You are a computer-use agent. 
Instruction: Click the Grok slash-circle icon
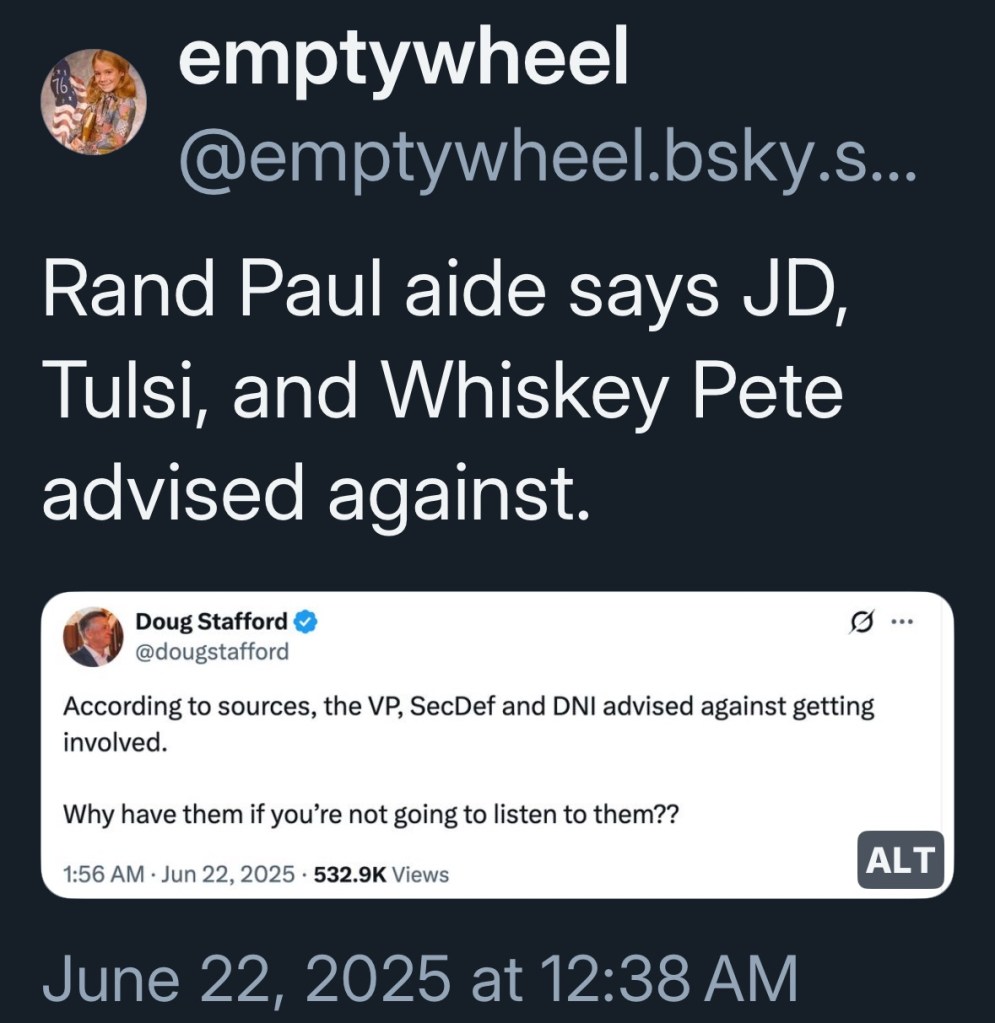[x=858, y=623]
